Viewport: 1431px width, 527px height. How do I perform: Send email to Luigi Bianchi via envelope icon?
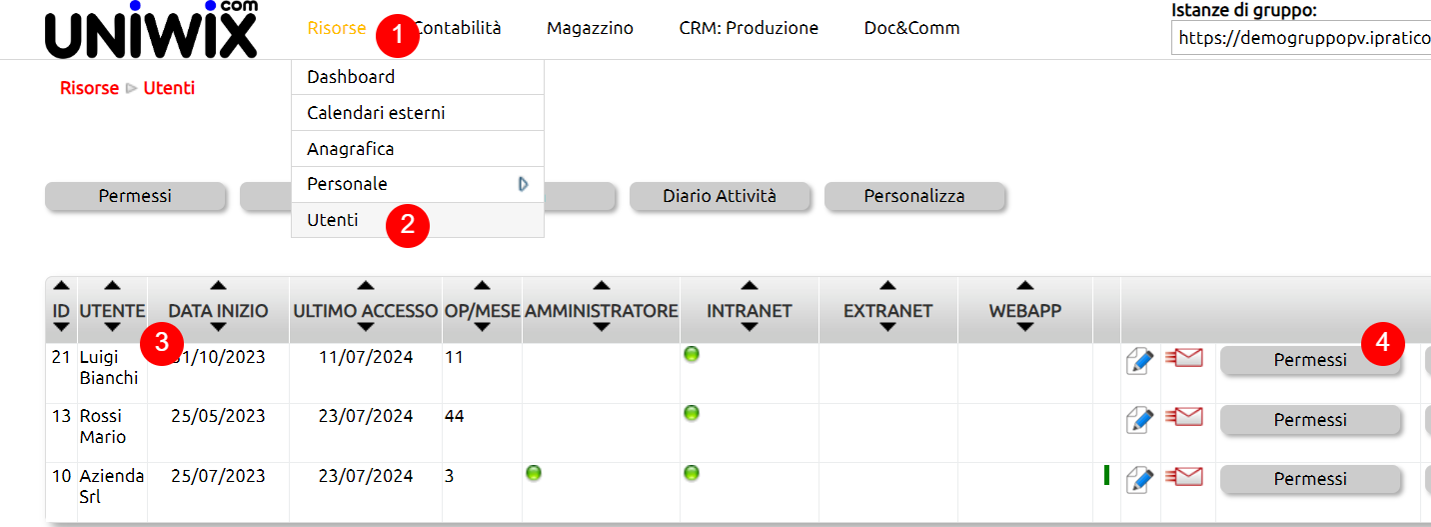click(1184, 358)
